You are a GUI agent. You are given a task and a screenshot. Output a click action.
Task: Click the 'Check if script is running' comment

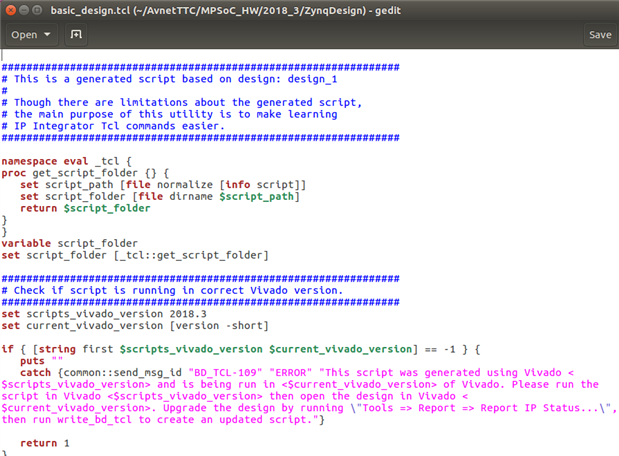pos(172,291)
